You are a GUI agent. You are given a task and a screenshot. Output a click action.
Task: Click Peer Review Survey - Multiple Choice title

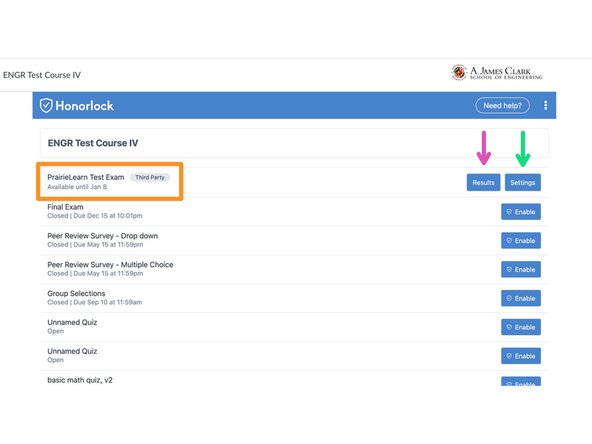click(110, 265)
